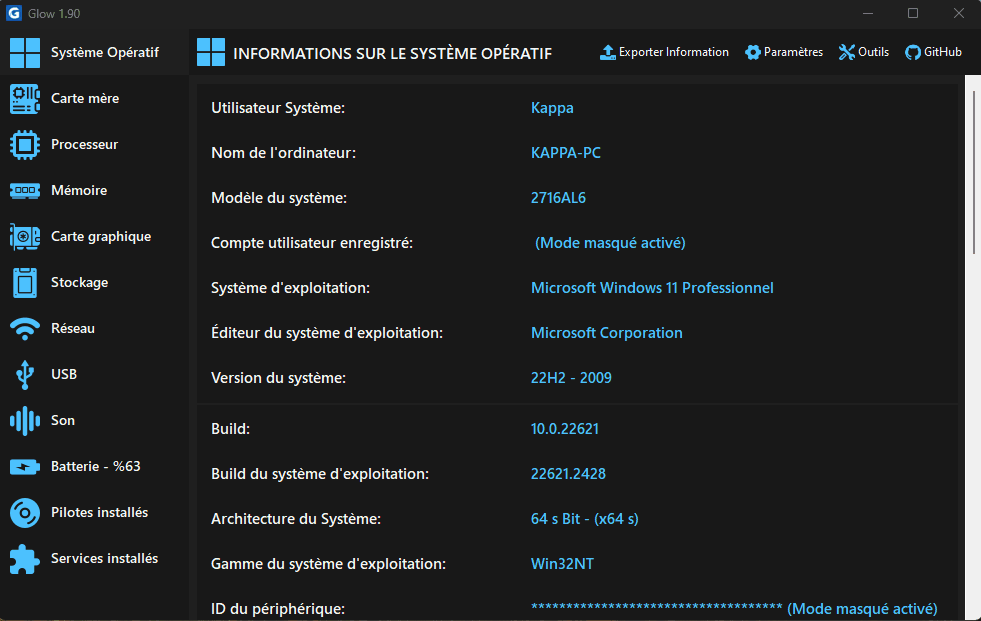Click the Microsoft Corporation value

point(606,333)
